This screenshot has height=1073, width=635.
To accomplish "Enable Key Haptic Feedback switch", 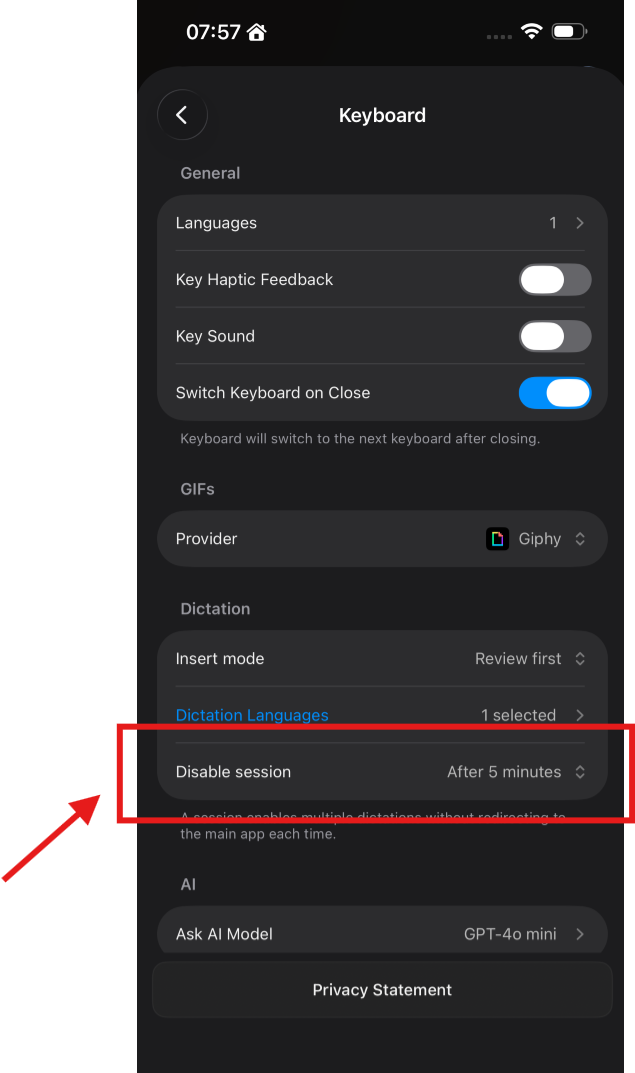I will [555, 280].
